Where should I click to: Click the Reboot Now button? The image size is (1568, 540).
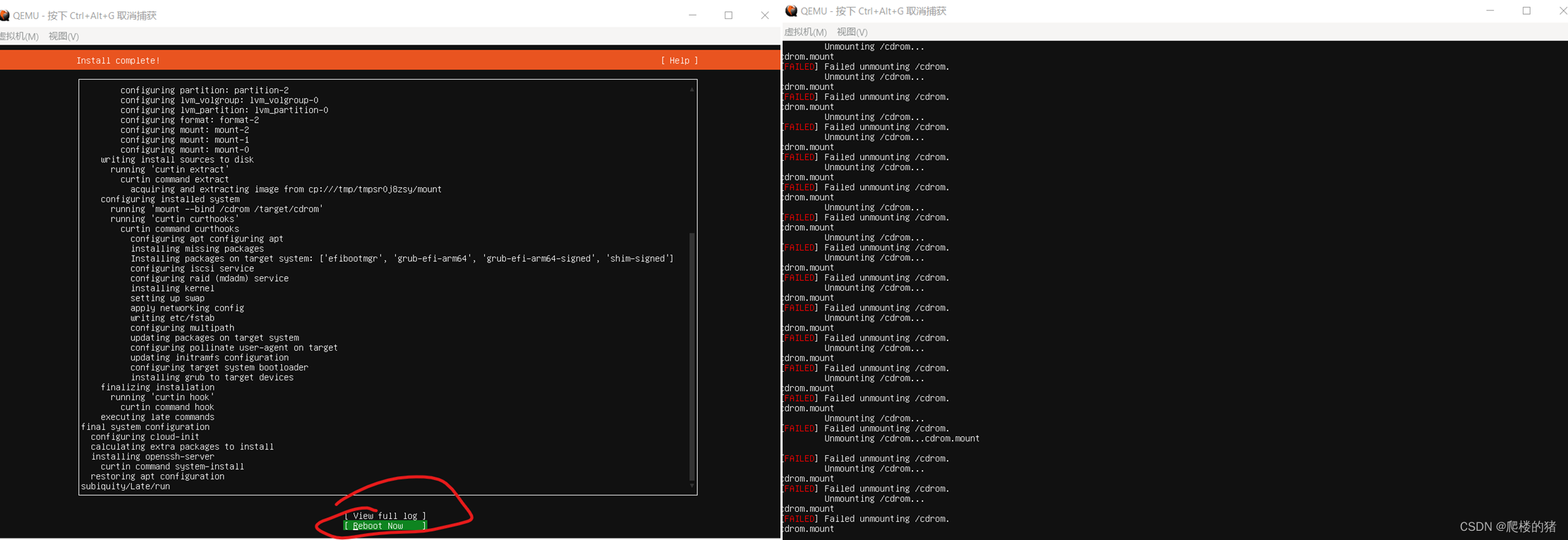(x=385, y=526)
